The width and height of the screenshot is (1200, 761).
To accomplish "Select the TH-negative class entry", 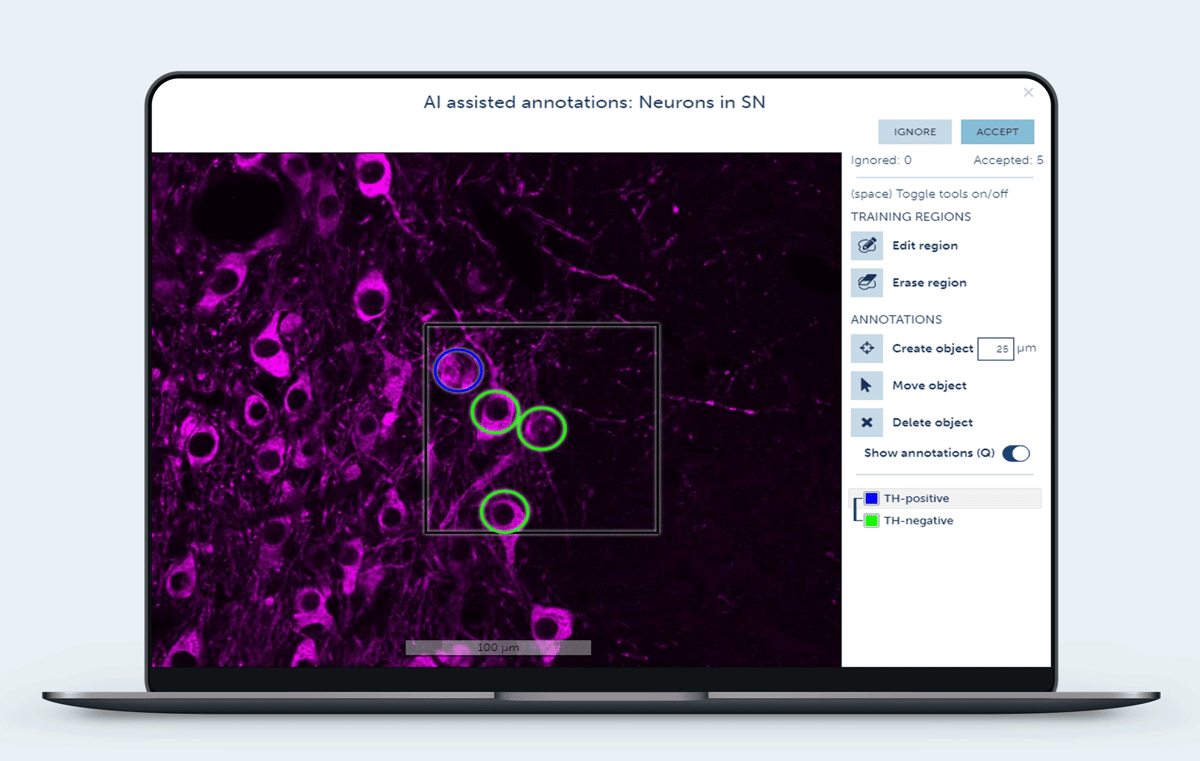I will [x=918, y=520].
